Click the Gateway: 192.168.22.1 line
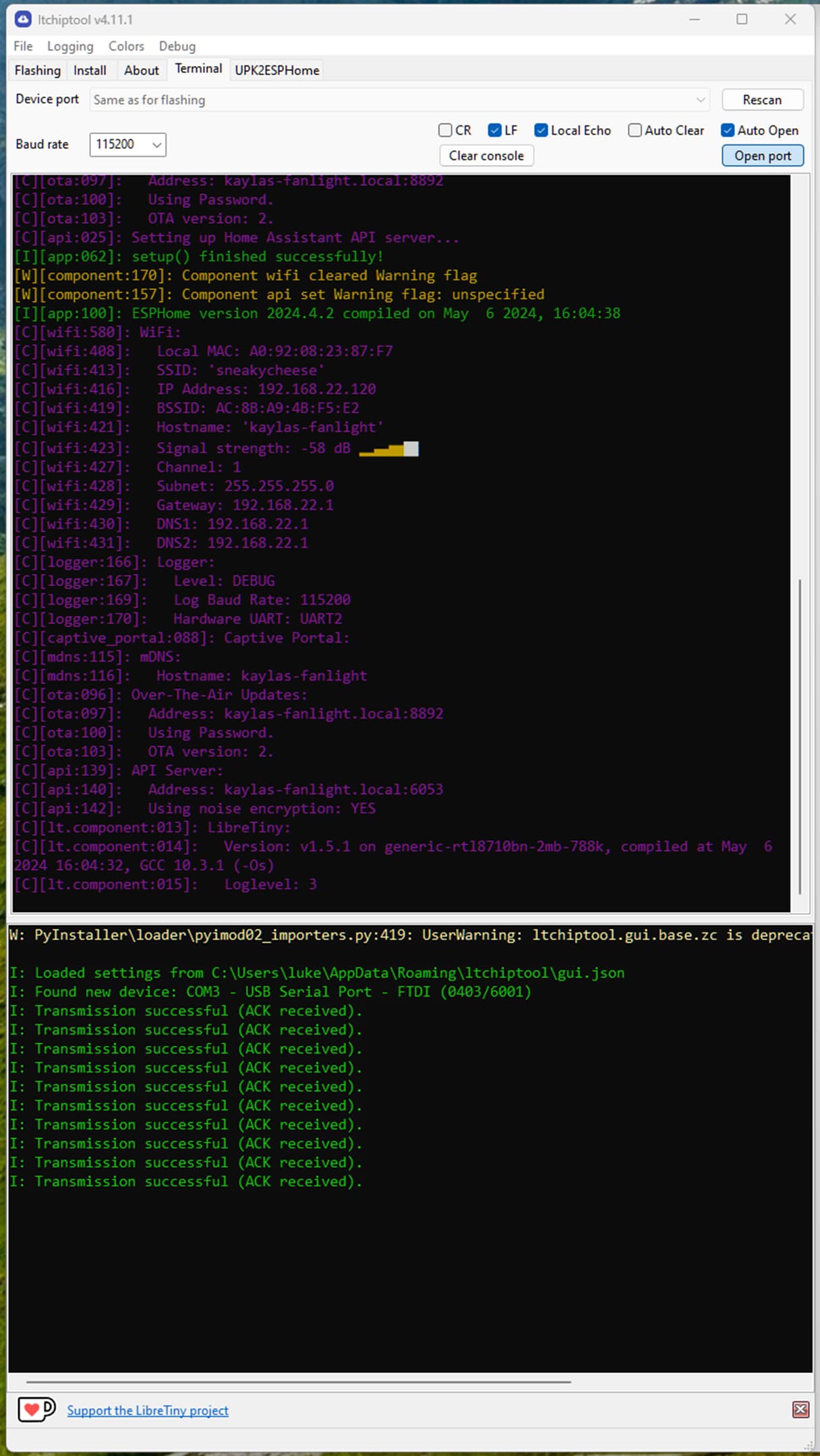Screen dimensions: 820x1456 [x=174, y=505]
